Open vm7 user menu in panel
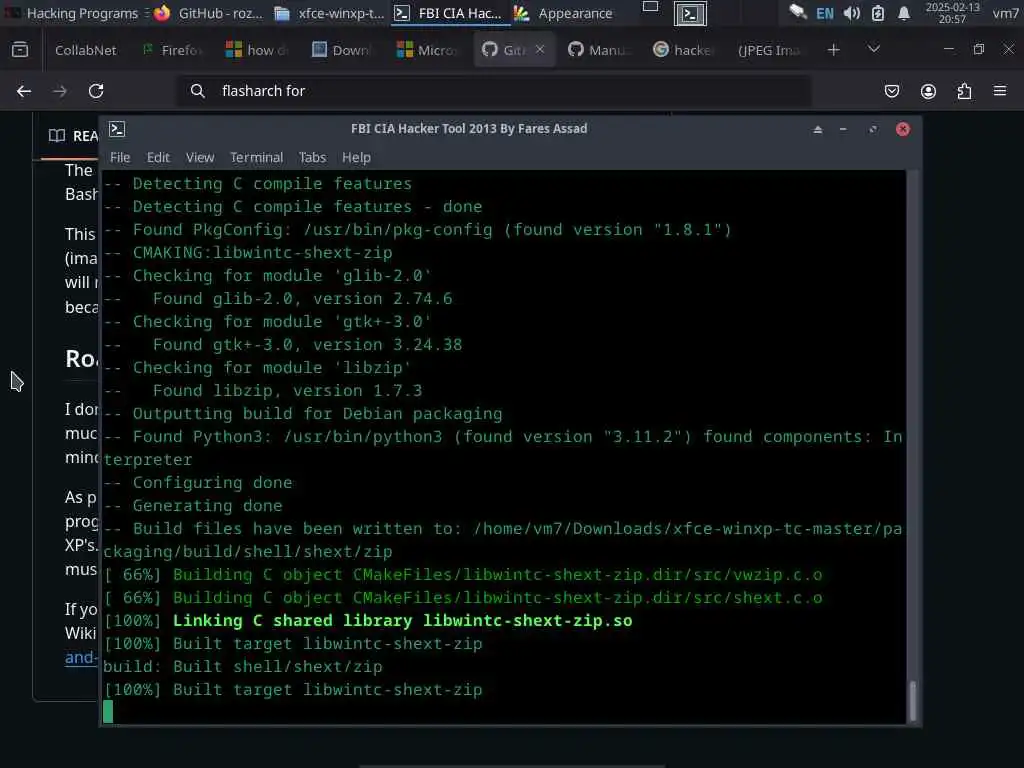This screenshot has height=768, width=1024. tap(1006, 13)
